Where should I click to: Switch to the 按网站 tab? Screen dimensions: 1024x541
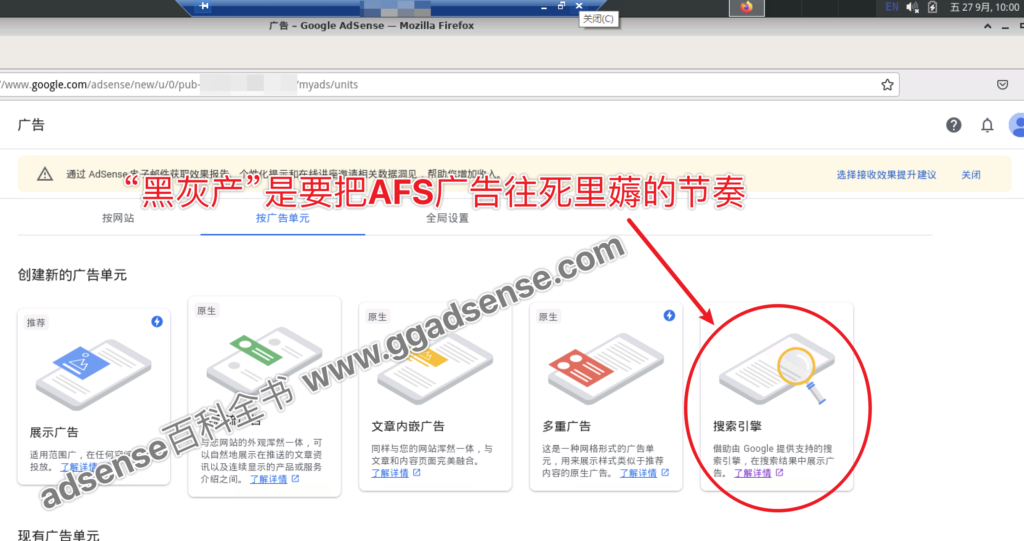tap(118, 218)
